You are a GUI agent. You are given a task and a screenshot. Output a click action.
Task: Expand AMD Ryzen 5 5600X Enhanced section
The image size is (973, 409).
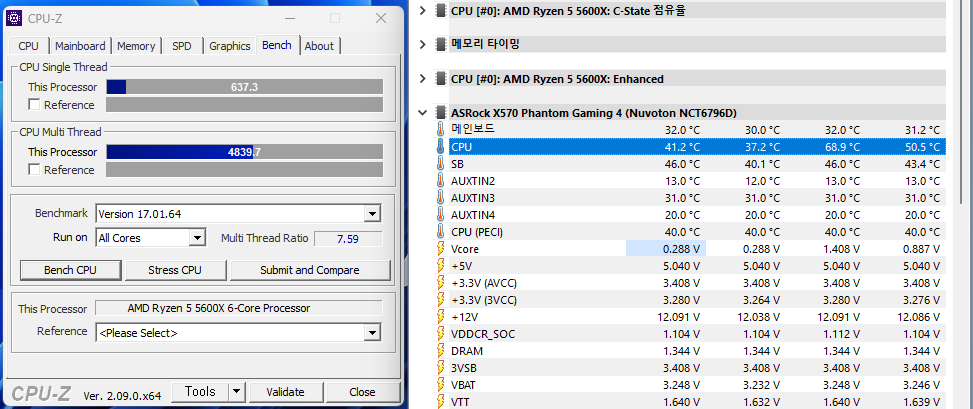click(x=423, y=79)
